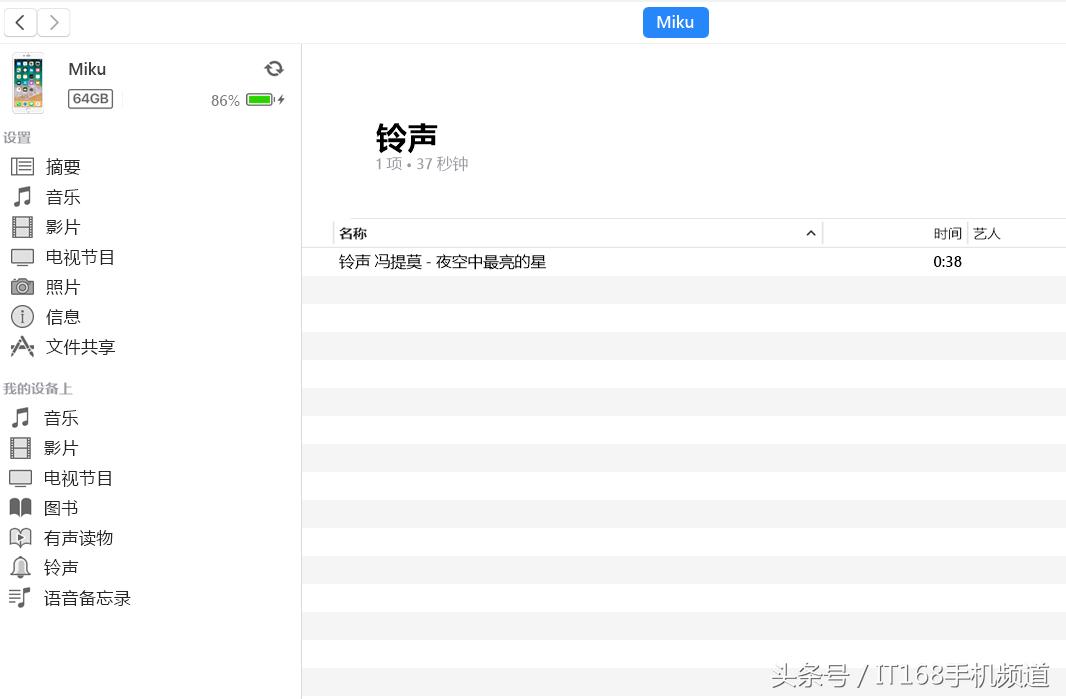Open the 电视节目 sync settings
Viewport: 1066px width, 699px height.
(78, 256)
